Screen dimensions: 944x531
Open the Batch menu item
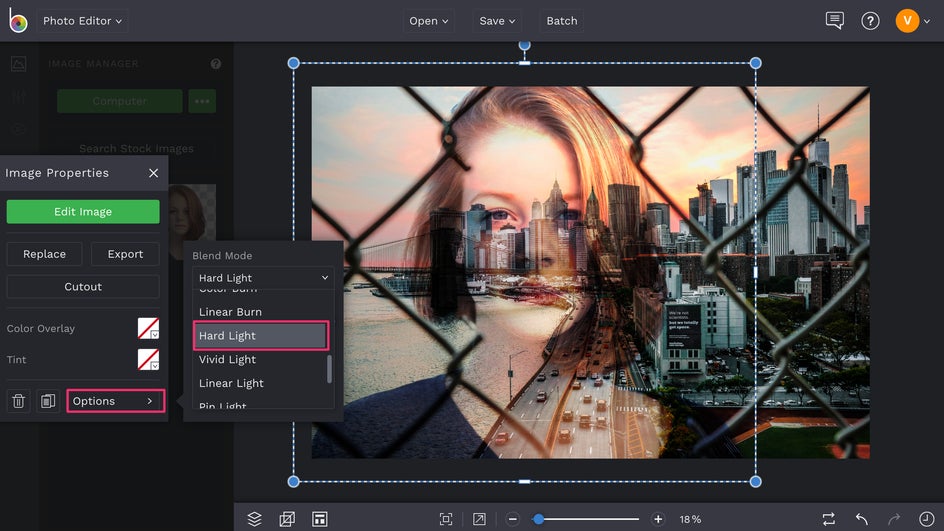pyautogui.click(x=562, y=21)
